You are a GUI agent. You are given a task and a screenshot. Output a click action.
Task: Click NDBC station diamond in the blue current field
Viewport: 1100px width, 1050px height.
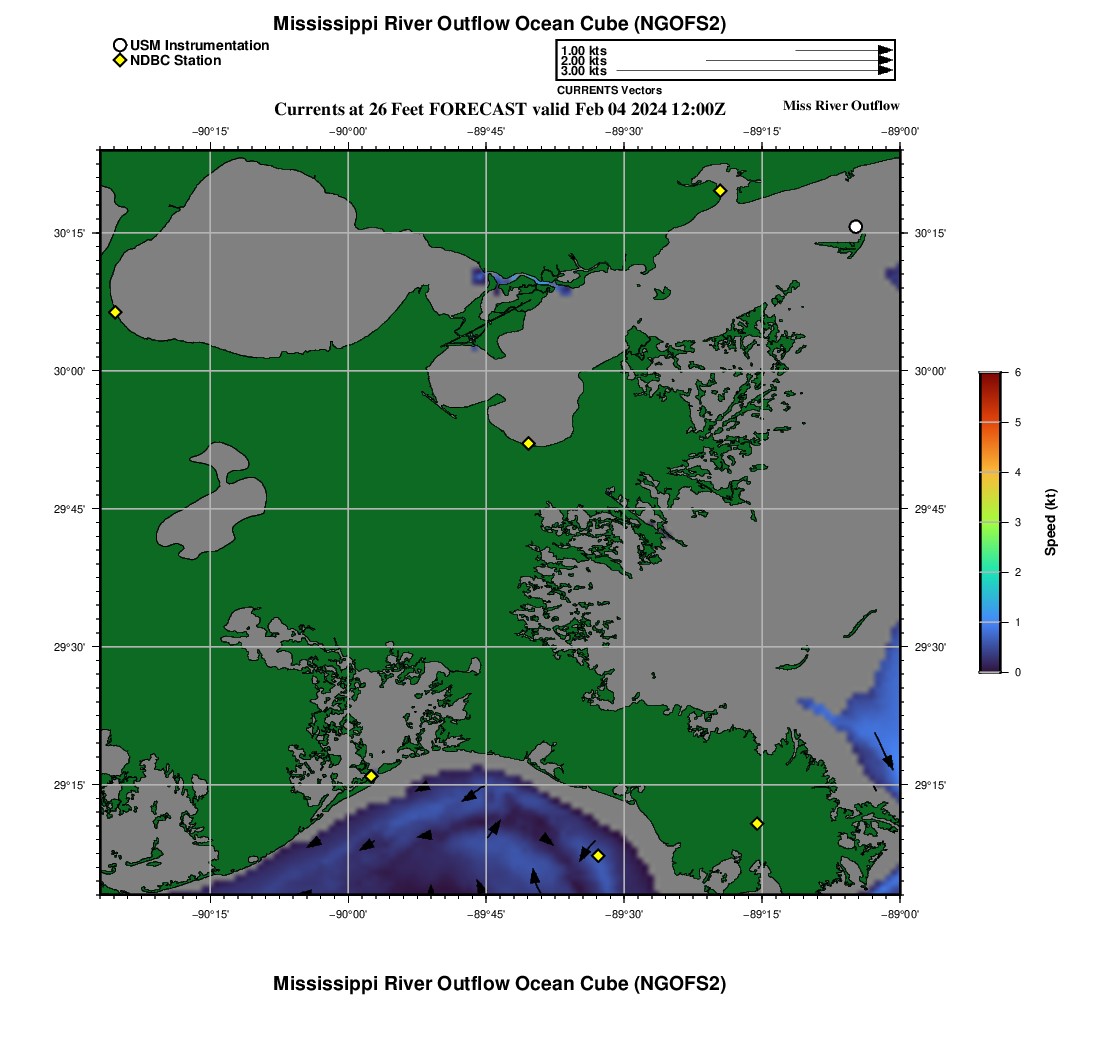[598, 855]
